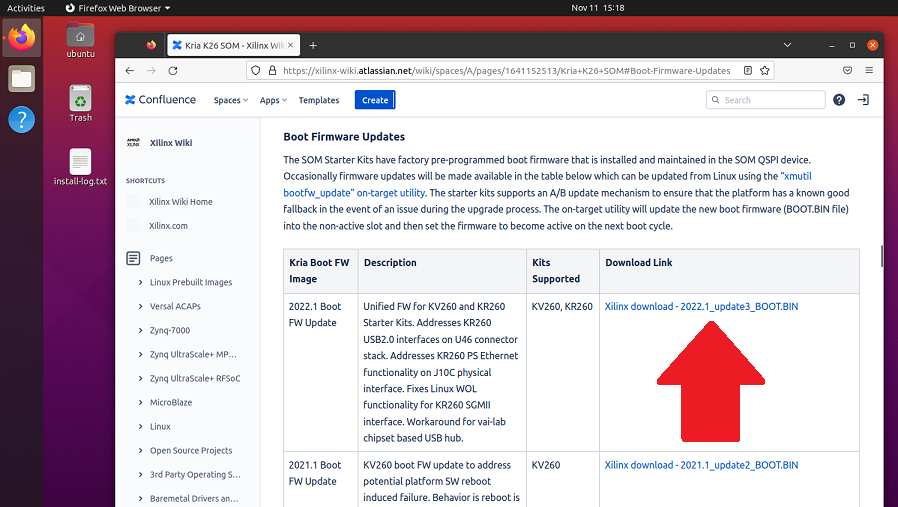Click the Confluence log in icon
This screenshot has width=898, height=507.
tap(863, 100)
